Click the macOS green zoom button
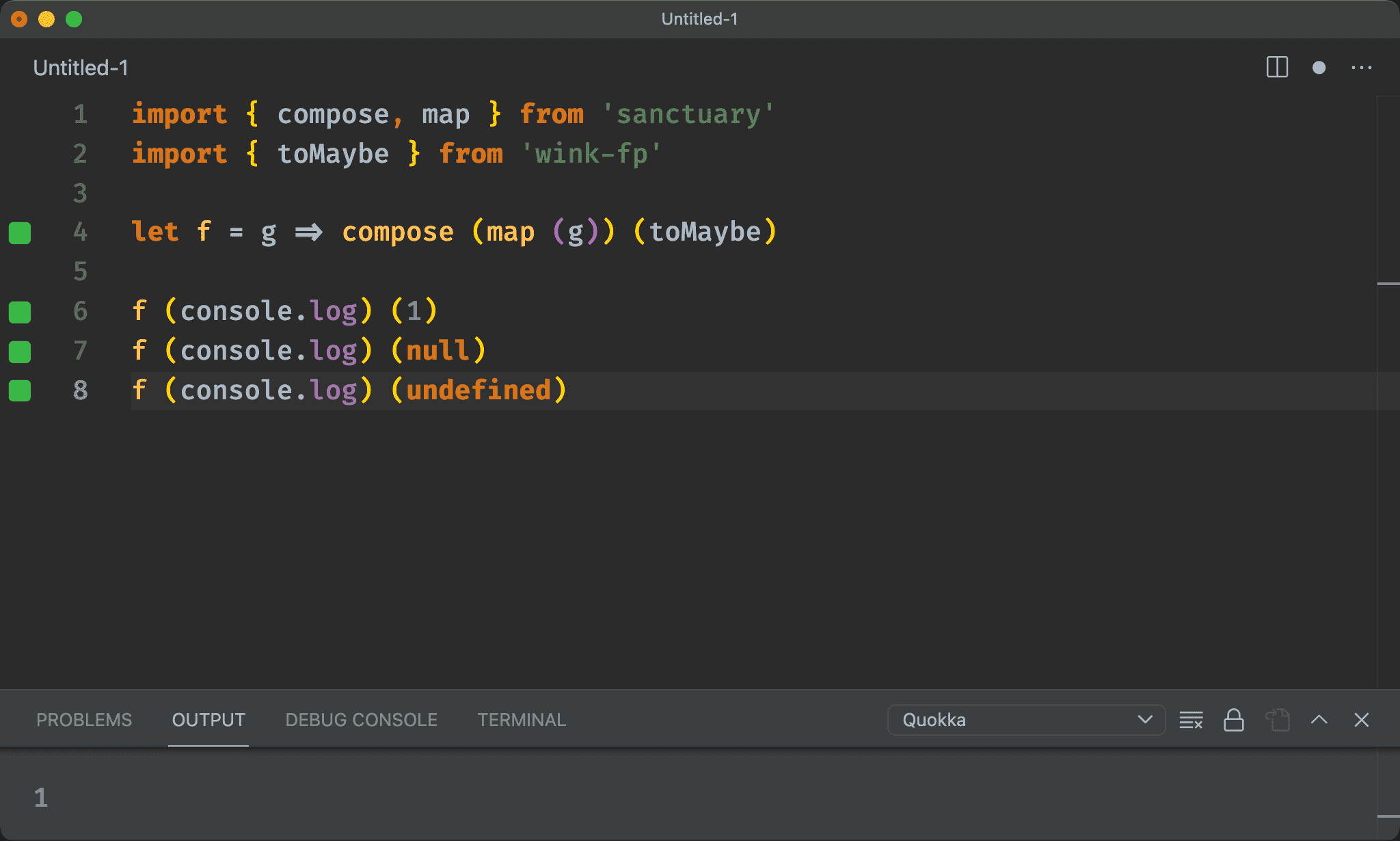 (x=74, y=19)
